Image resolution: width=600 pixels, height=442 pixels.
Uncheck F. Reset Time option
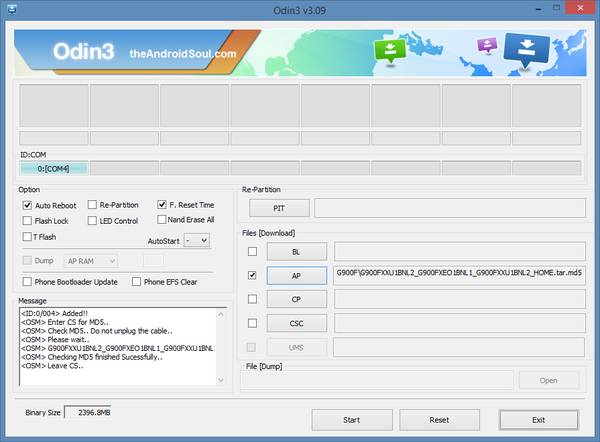162,205
